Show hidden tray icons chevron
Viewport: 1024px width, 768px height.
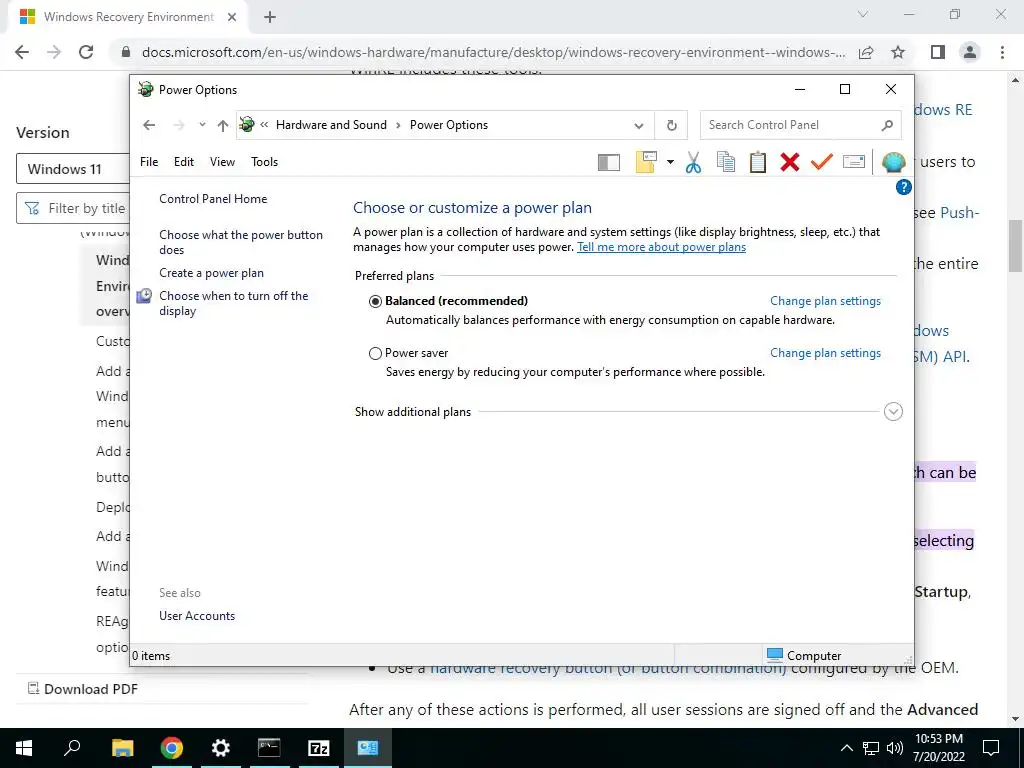[846, 748]
